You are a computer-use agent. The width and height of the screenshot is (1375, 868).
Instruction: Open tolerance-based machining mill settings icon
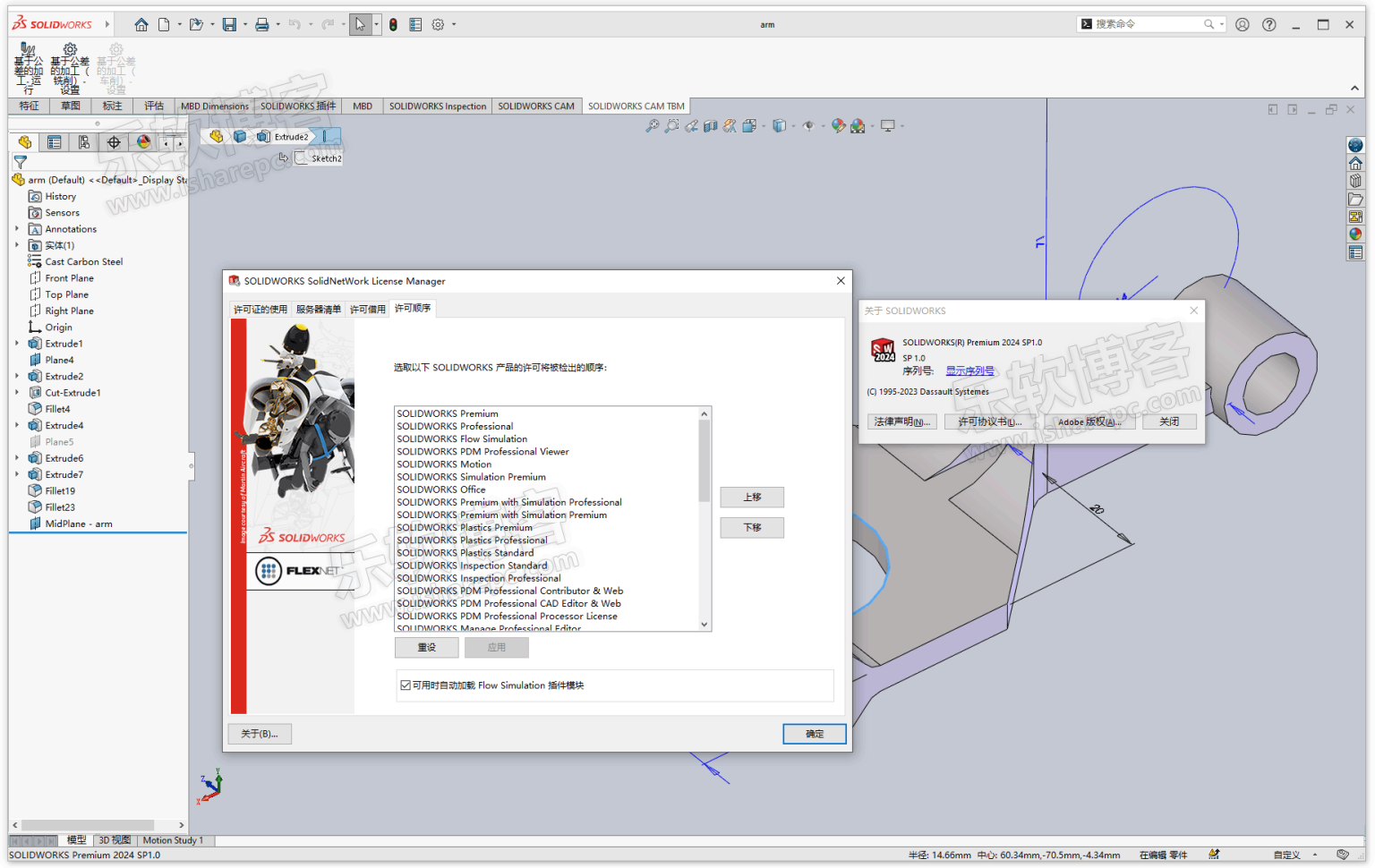coord(70,68)
